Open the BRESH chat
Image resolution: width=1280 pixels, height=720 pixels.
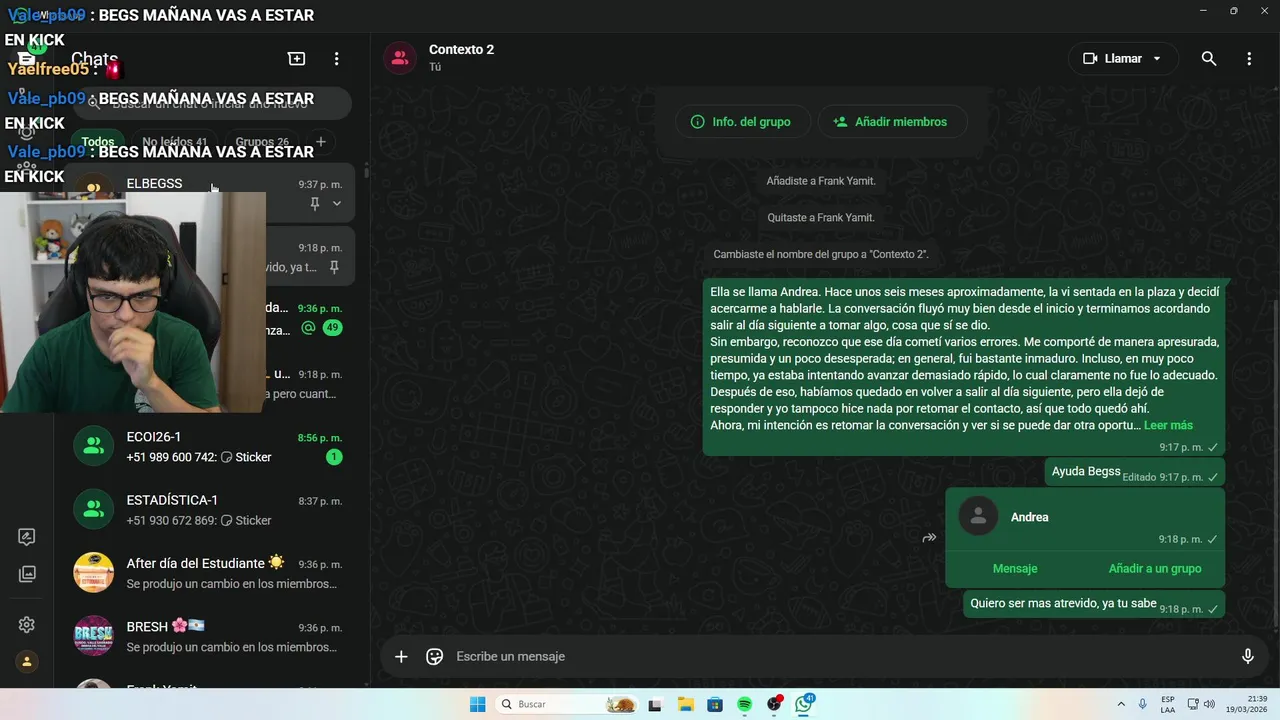(210, 636)
